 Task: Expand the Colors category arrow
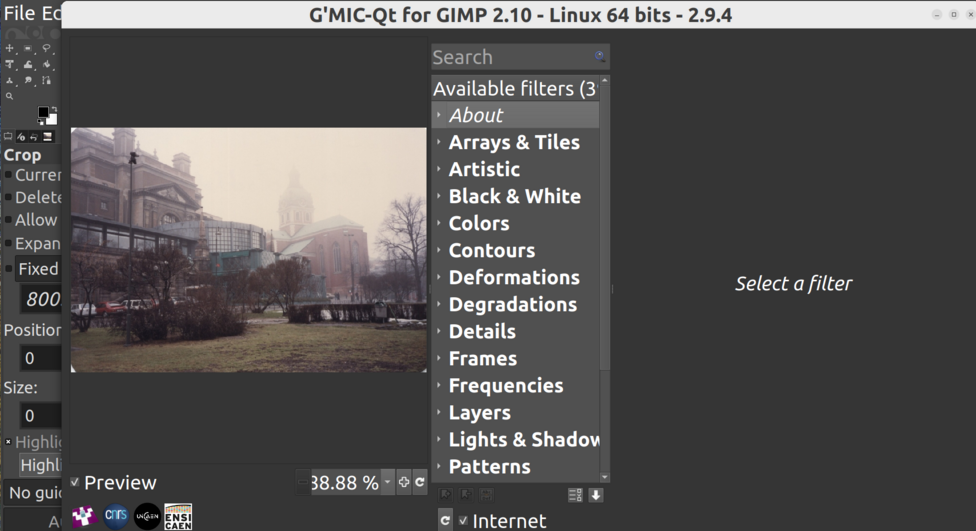pos(439,223)
